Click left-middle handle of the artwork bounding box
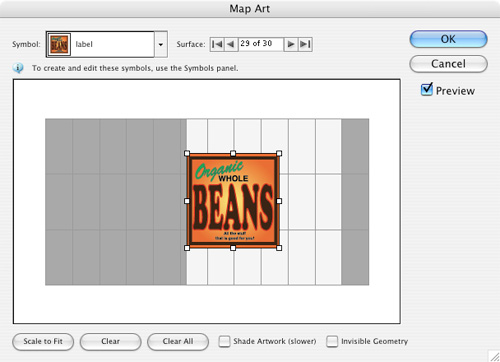This screenshot has height=362, width=500. (x=187, y=201)
